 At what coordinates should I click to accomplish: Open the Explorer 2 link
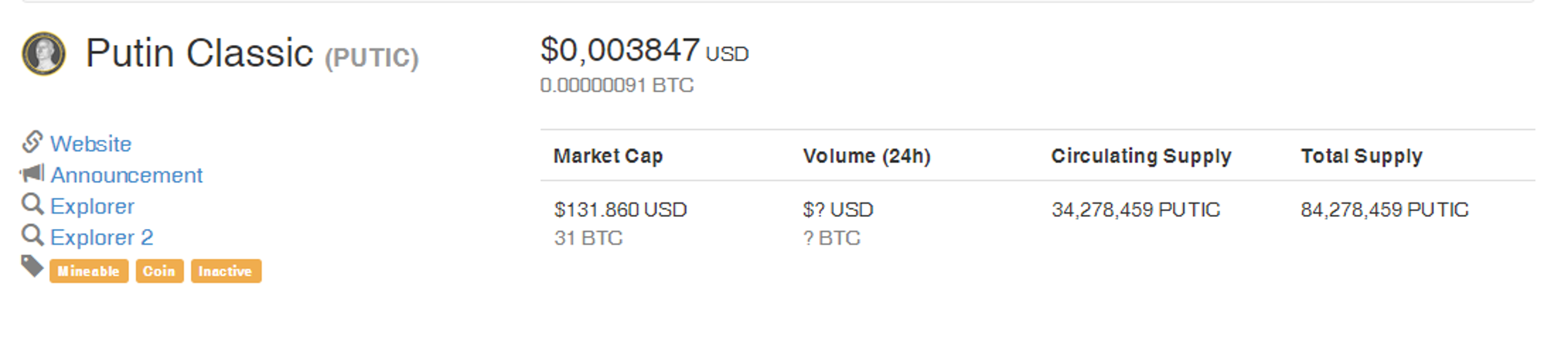pos(102,237)
